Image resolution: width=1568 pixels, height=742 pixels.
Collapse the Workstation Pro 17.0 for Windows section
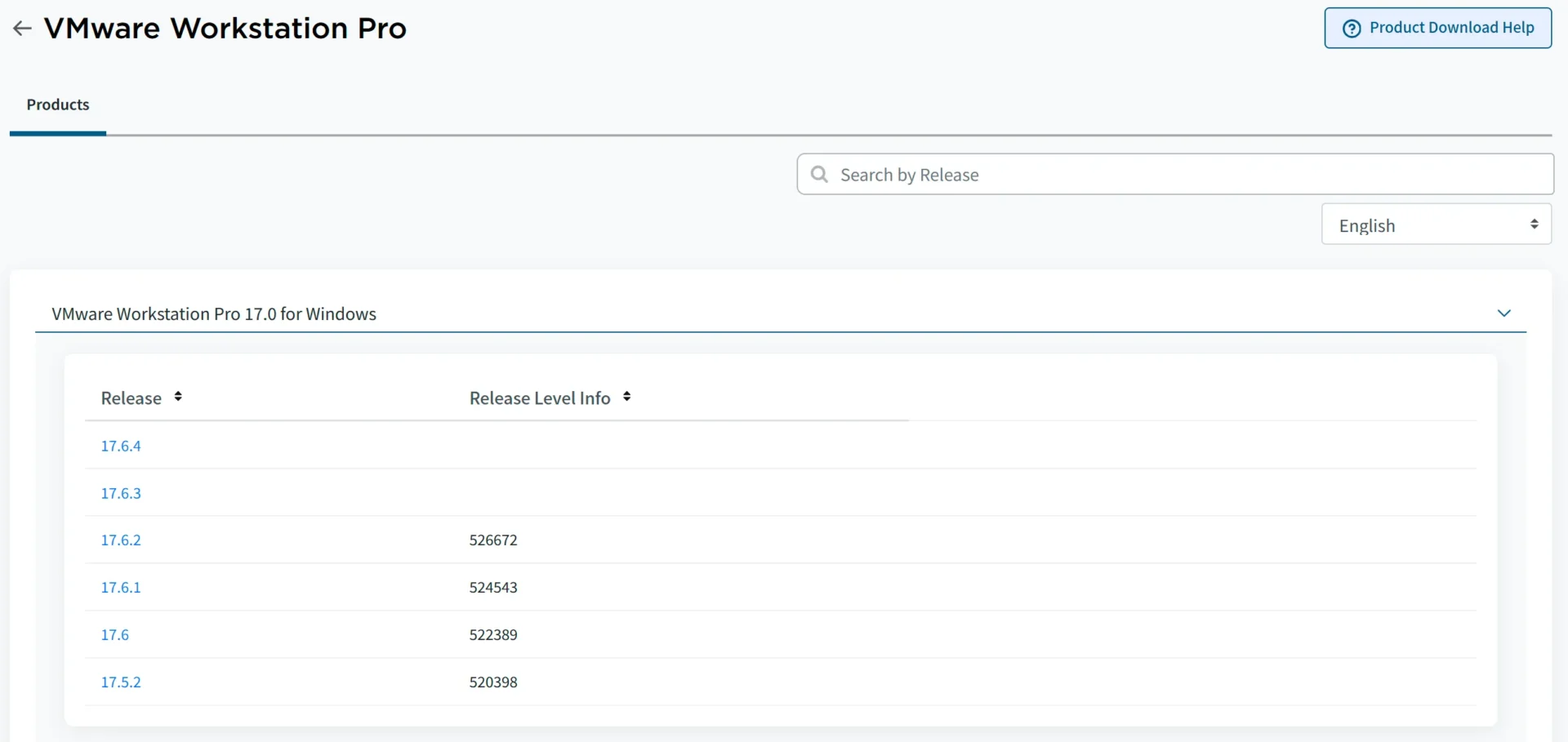click(x=1504, y=313)
